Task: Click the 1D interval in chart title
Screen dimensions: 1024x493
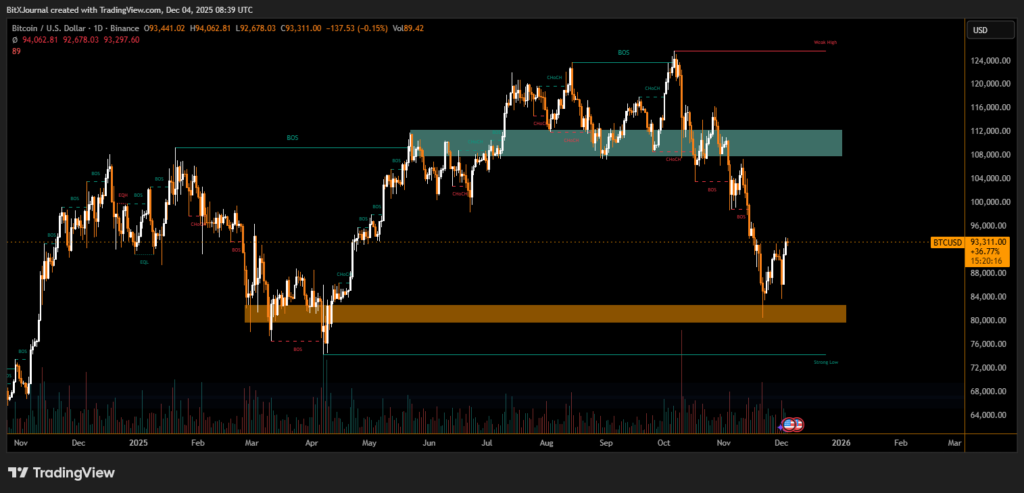Action: click(95, 30)
